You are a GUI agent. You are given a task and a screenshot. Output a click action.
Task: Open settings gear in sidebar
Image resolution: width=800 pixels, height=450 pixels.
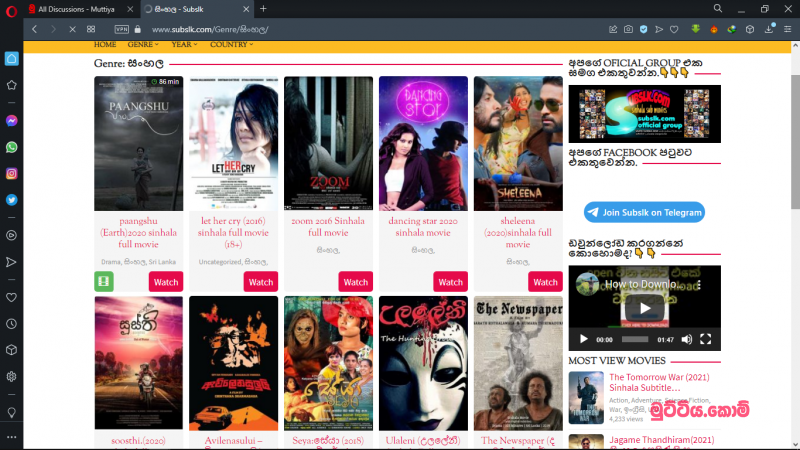pyautogui.click(x=11, y=377)
